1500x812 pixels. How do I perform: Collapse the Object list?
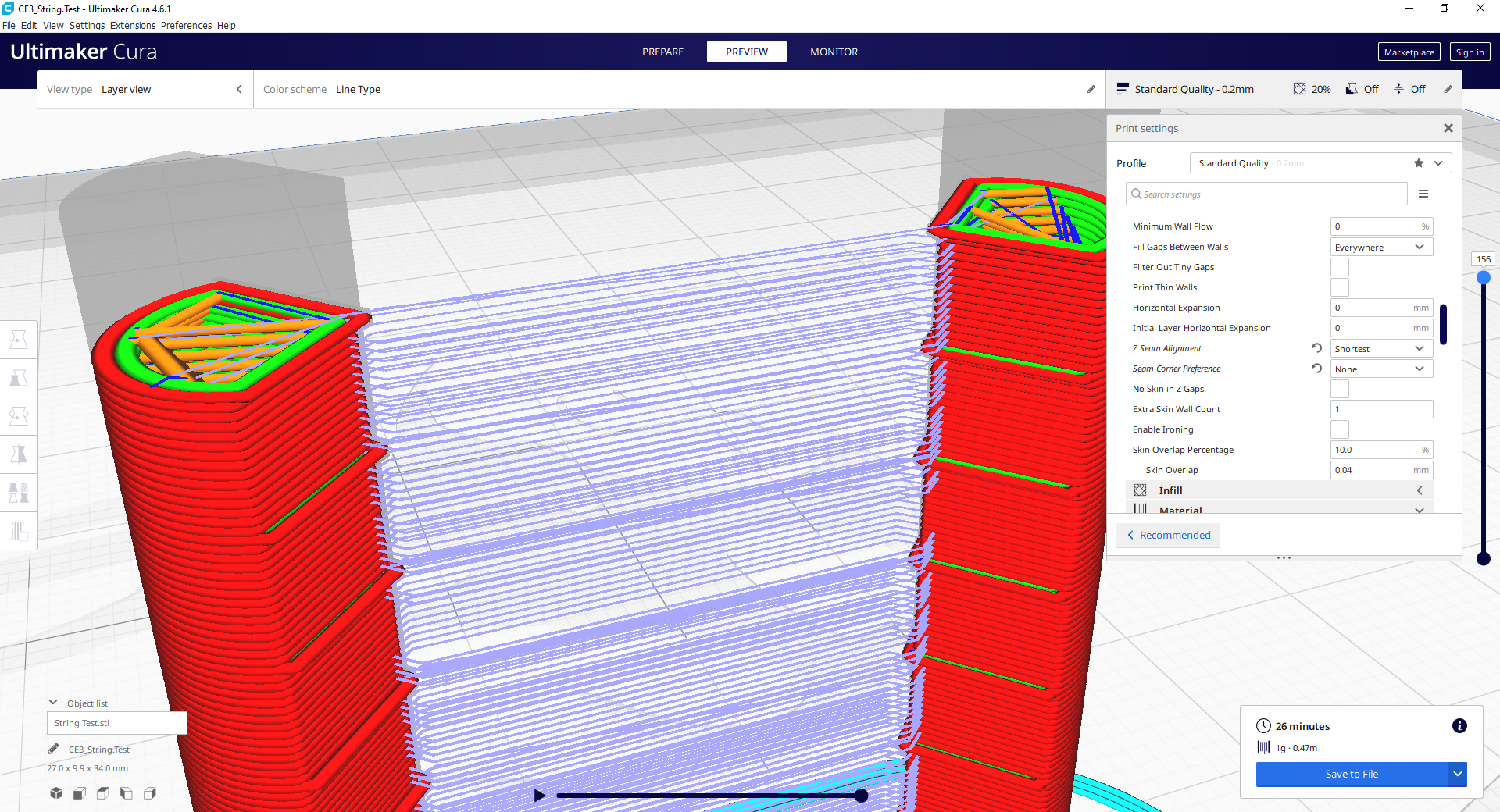(53, 703)
